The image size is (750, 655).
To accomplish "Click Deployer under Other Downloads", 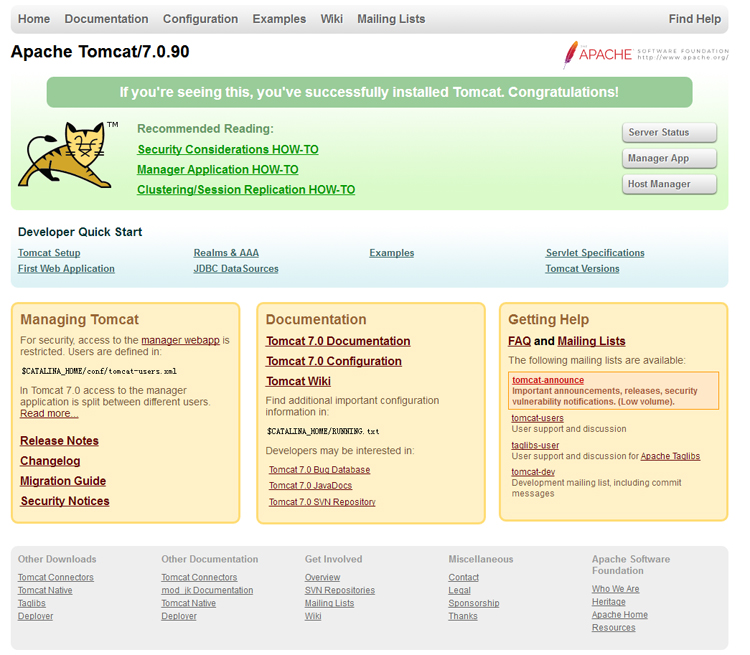I will coord(36,617).
